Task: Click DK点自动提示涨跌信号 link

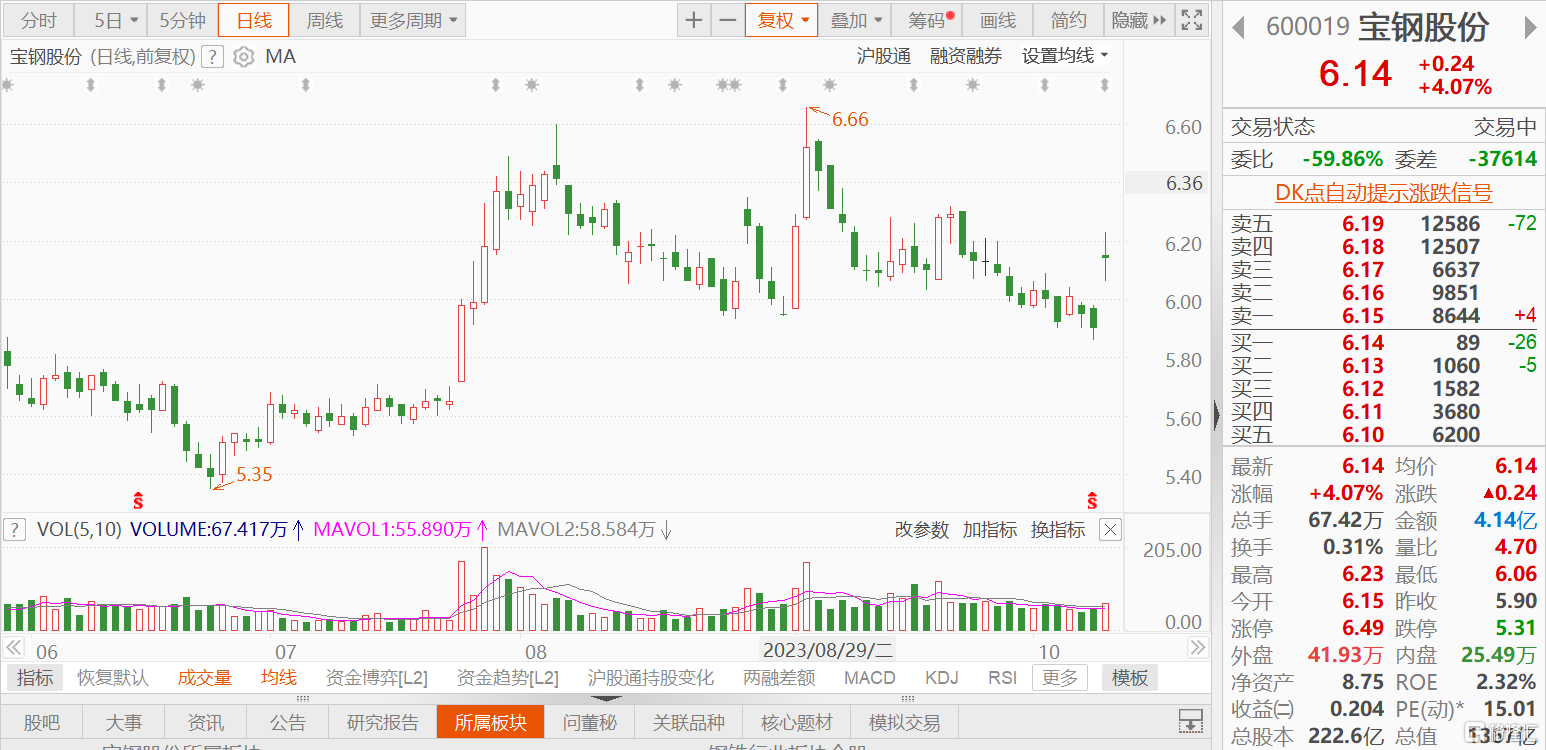Action: pyautogui.click(x=1383, y=193)
